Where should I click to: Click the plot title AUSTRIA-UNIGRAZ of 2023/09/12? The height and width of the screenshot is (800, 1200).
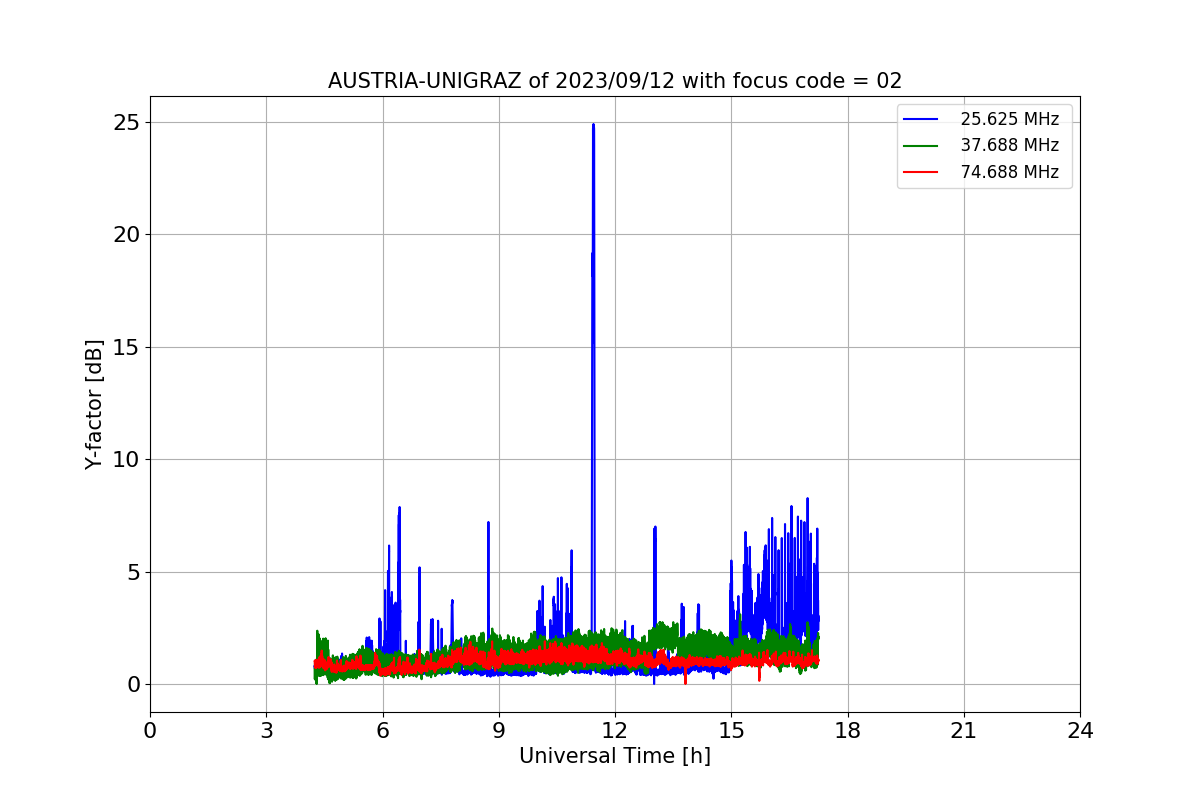click(615, 81)
